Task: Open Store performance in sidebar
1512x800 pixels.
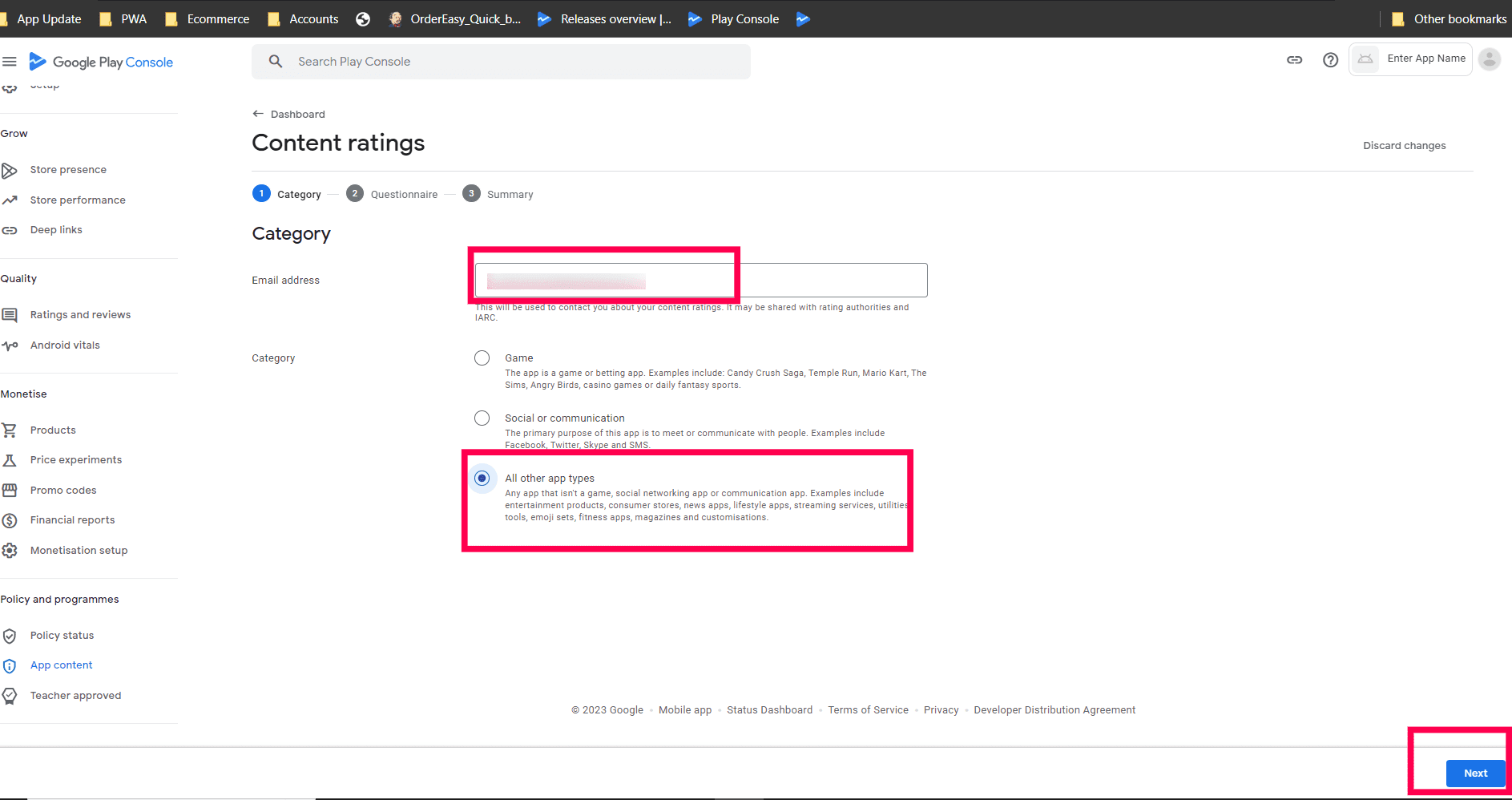Action: 78,200
